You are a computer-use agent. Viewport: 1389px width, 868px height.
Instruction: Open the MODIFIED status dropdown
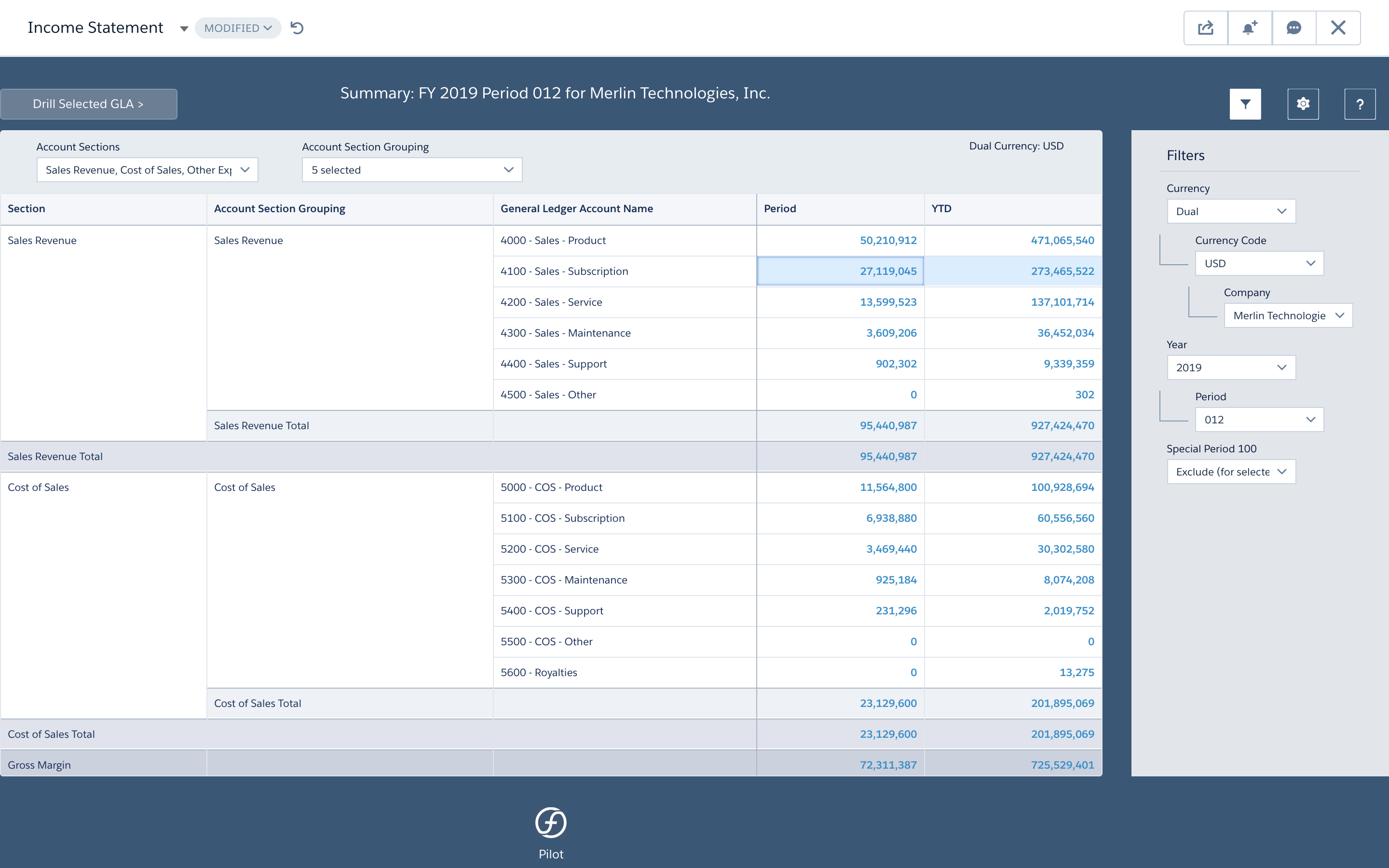(238, 27)
